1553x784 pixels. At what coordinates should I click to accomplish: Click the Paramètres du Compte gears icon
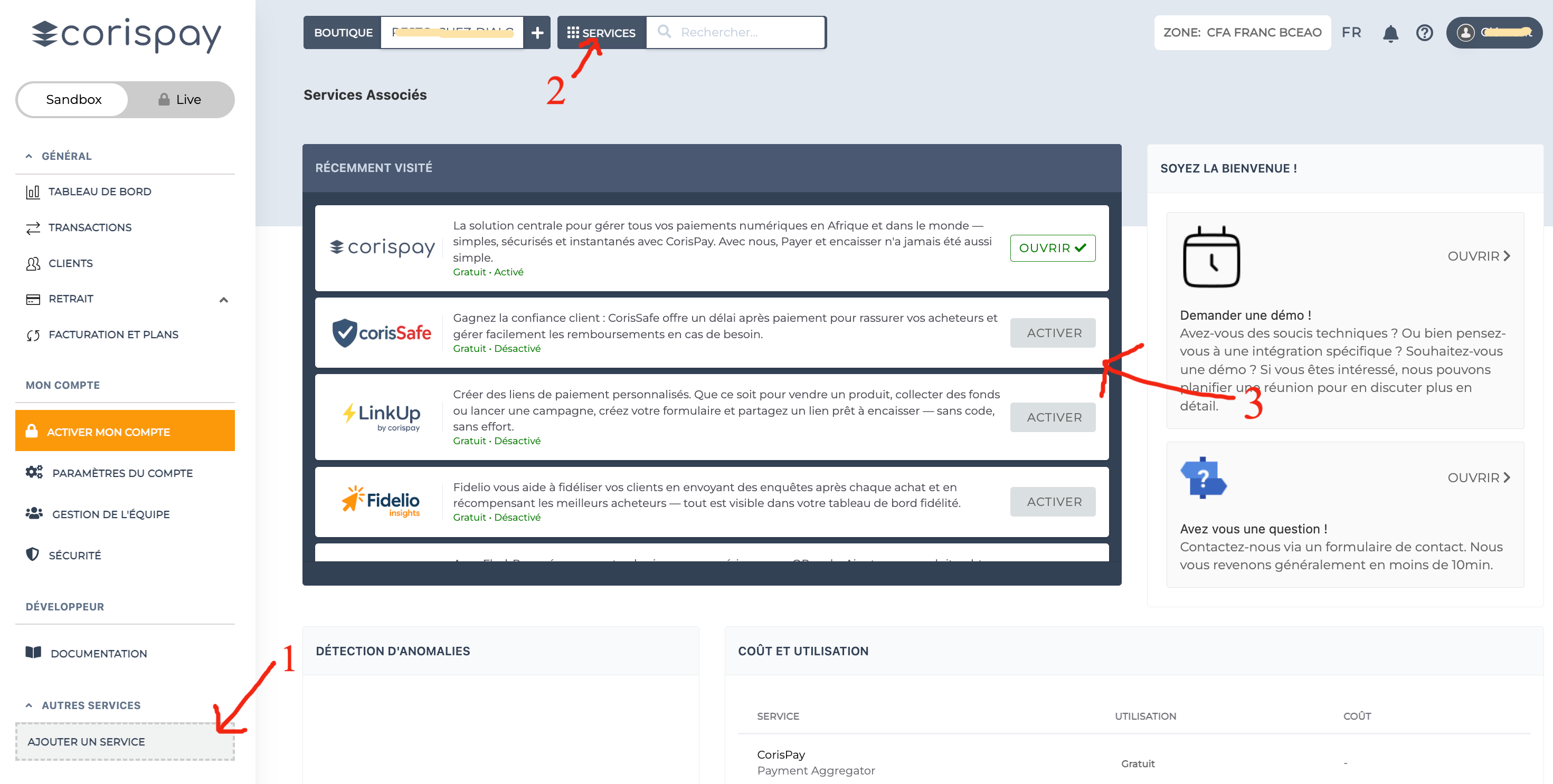34,472
